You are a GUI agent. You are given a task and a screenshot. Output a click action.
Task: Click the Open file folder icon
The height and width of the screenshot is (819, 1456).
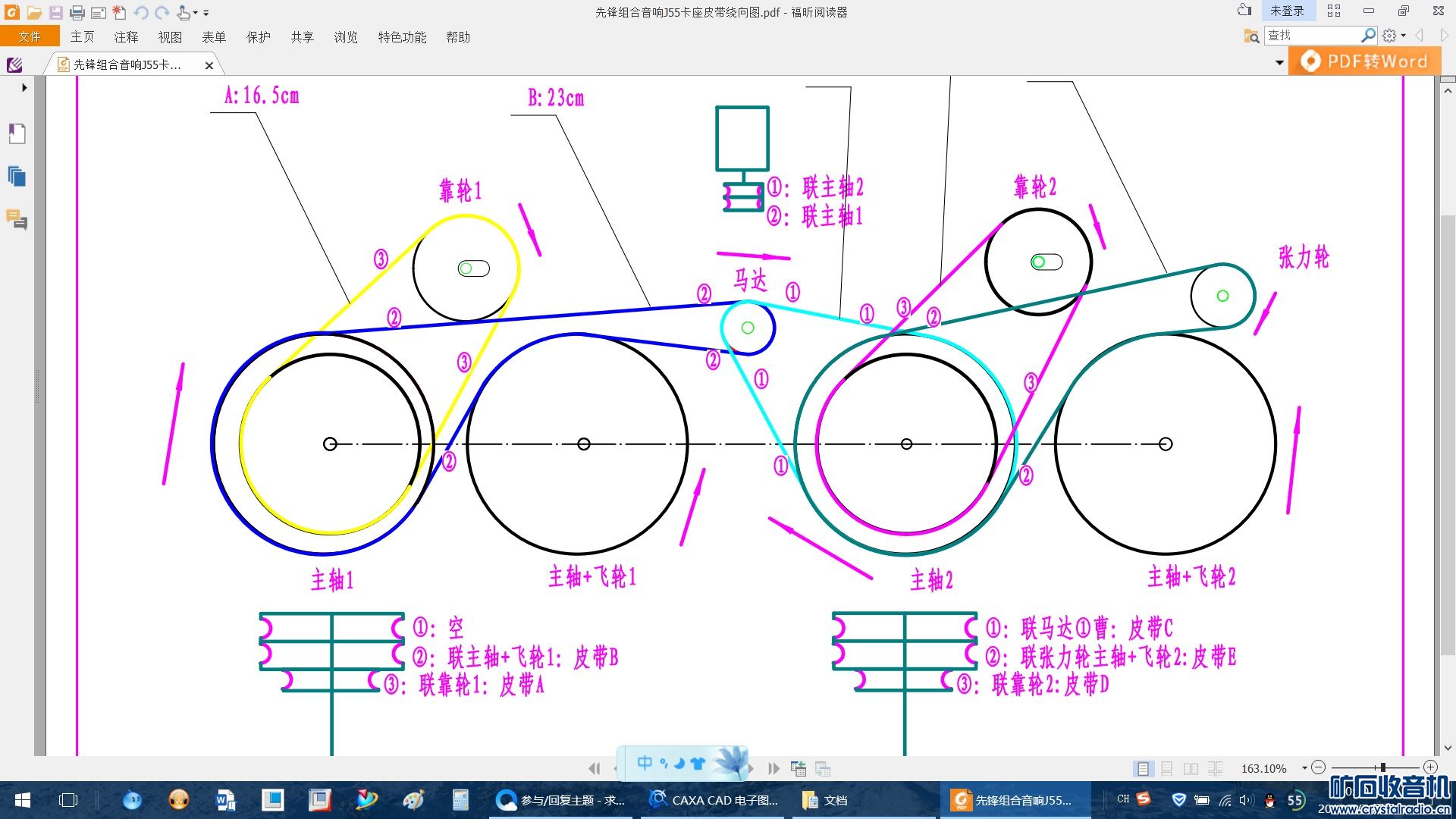tap(34, 12)
